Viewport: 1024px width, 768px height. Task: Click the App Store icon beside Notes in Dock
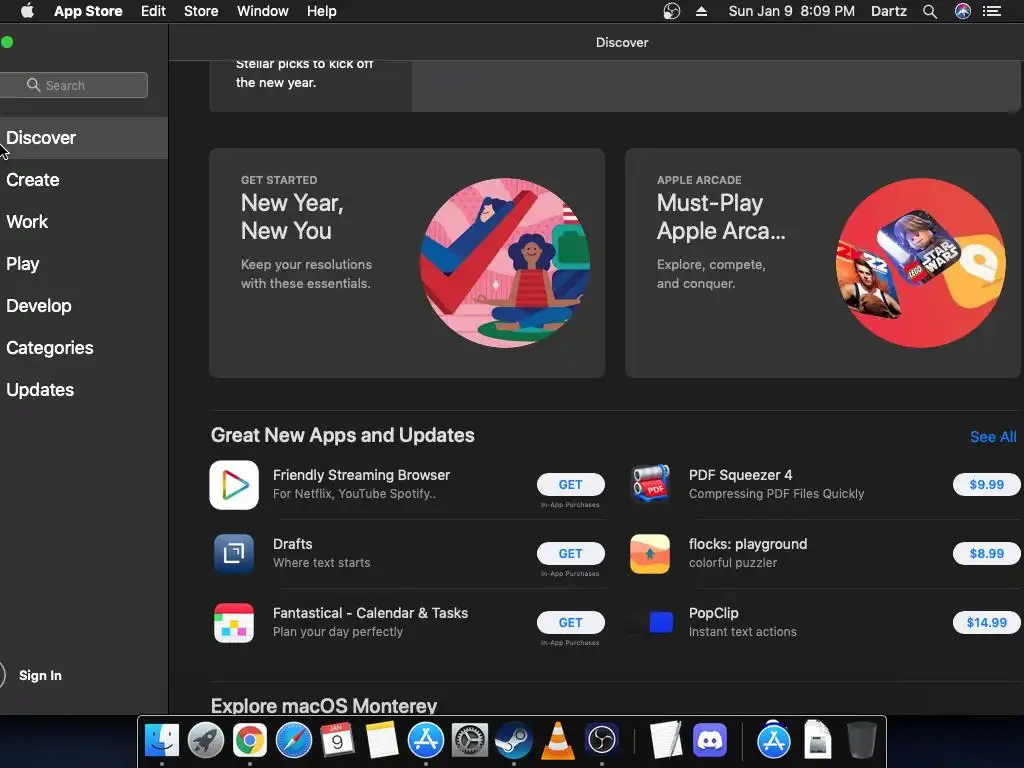click(x=426, y=741)
